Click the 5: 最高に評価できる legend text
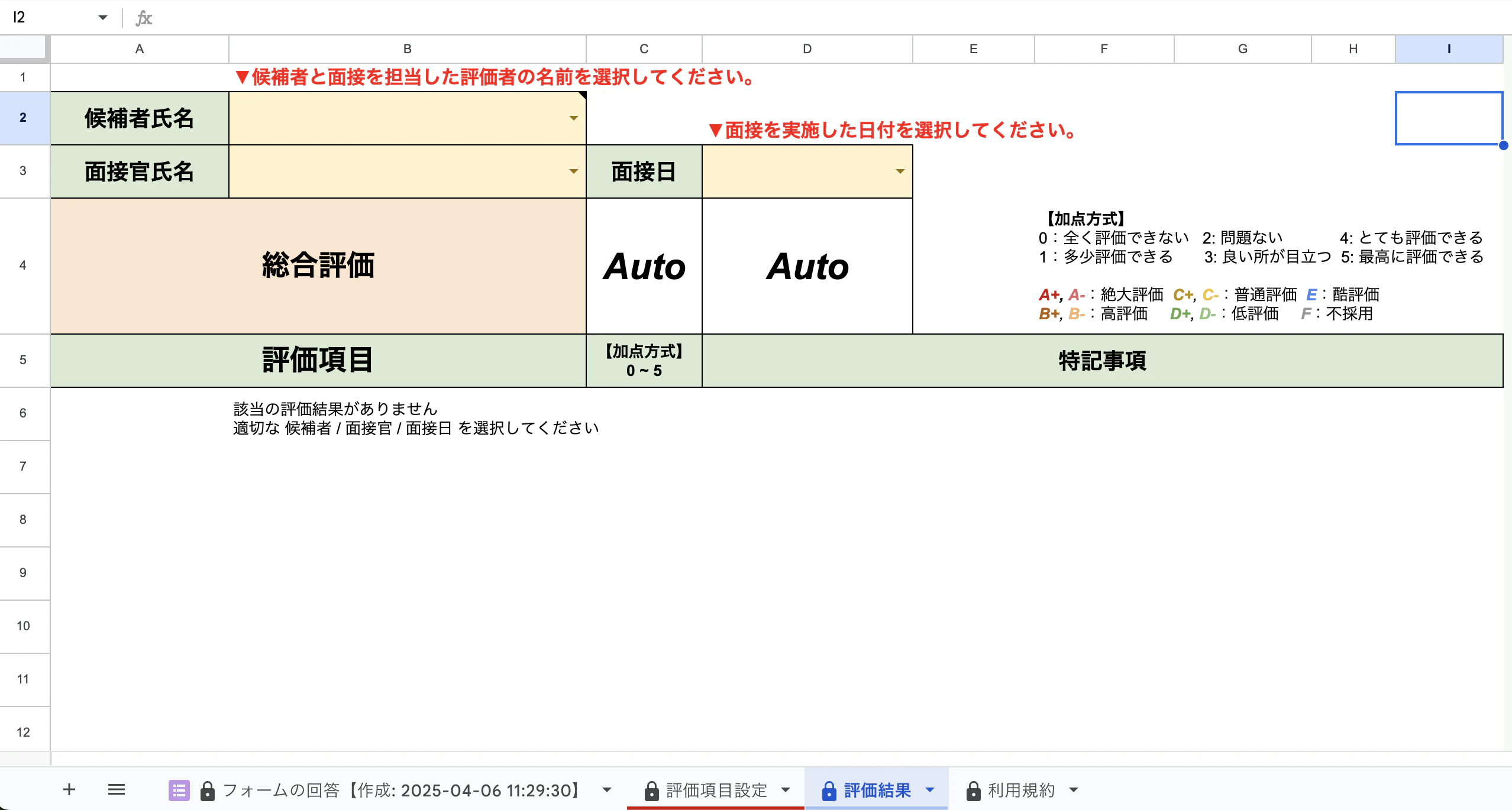This screenshot has height=810, width=1512. [x=1412, y=257]
